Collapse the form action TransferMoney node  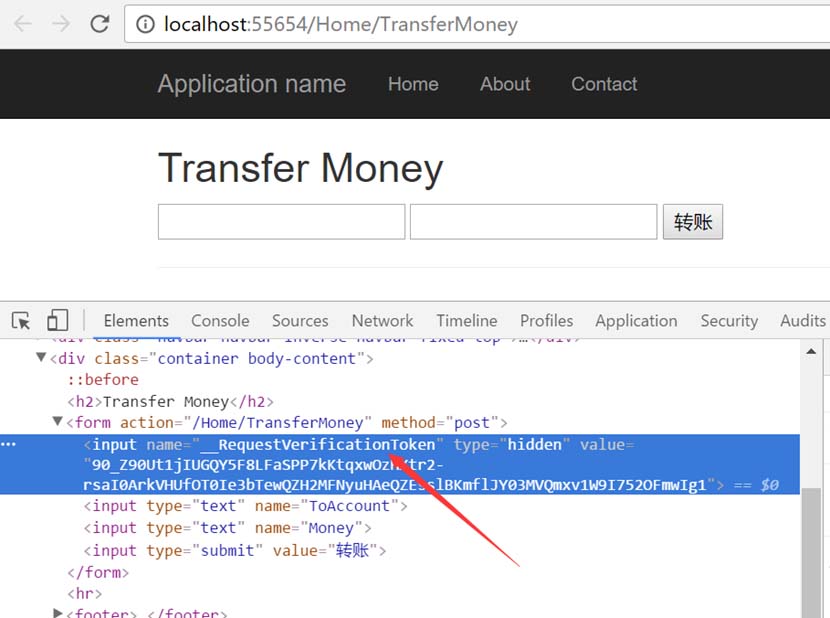click(x=57, y=422)
